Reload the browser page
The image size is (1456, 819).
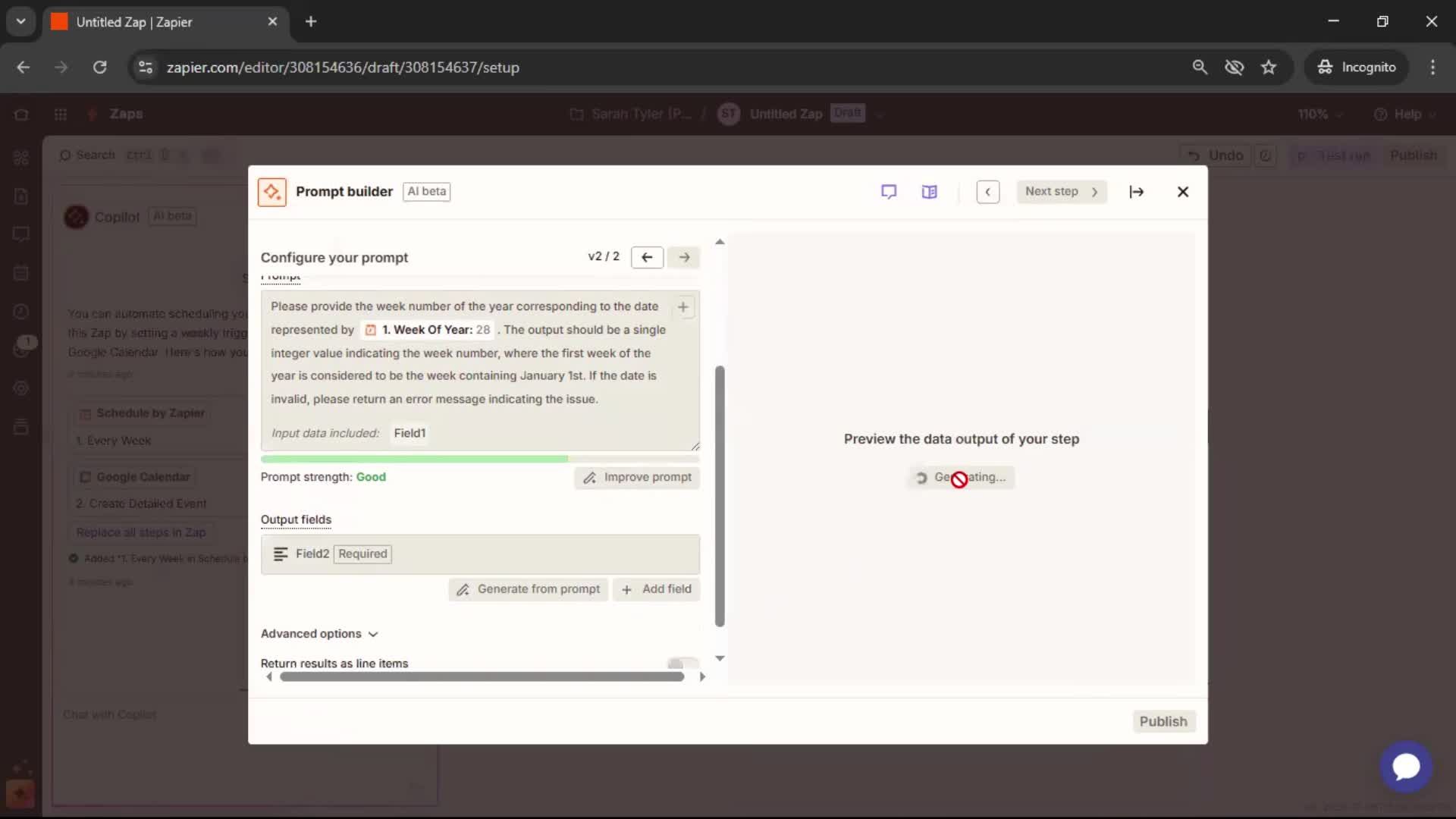(x=99, y=67)
